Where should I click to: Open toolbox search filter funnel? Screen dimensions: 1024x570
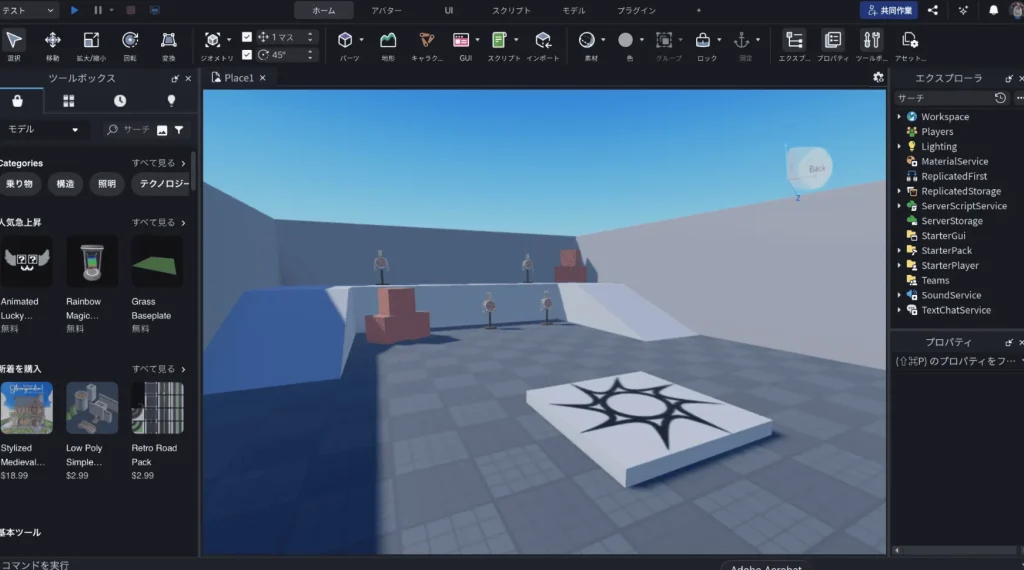pyautogui.click(x=179, y=130)
